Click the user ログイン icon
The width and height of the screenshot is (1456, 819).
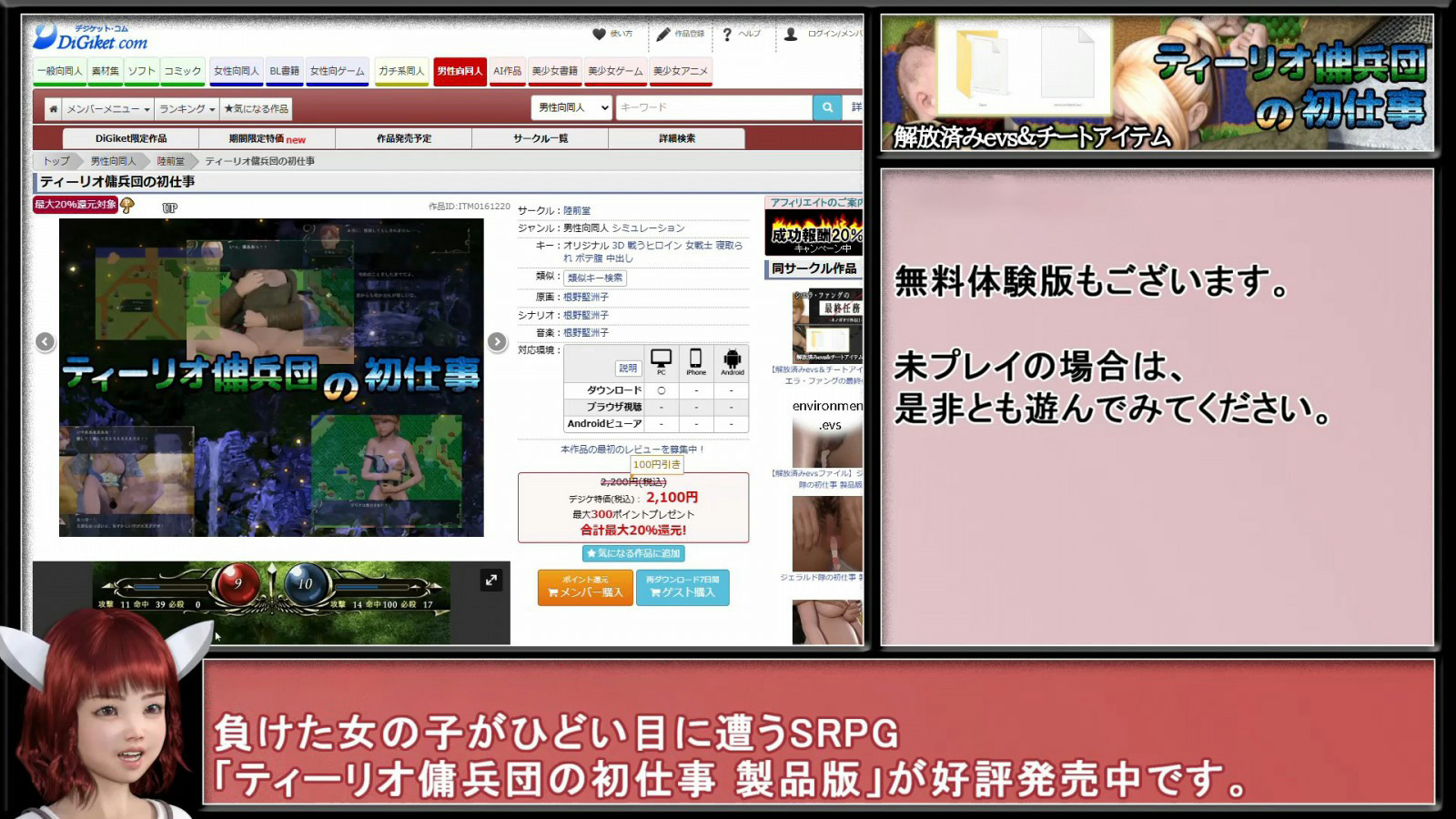point(791,34)
